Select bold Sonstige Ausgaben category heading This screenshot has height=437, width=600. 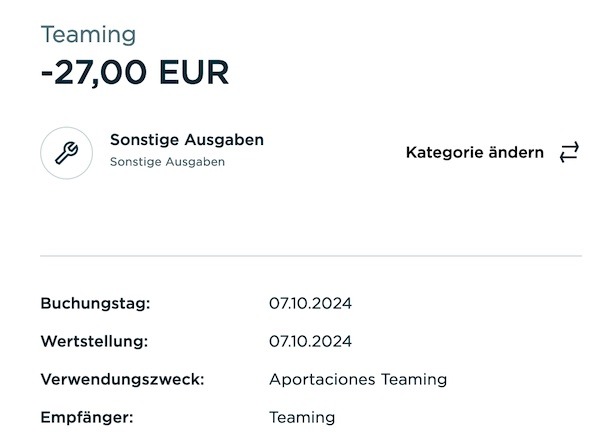pyautogui.click(x=187, y=140)
